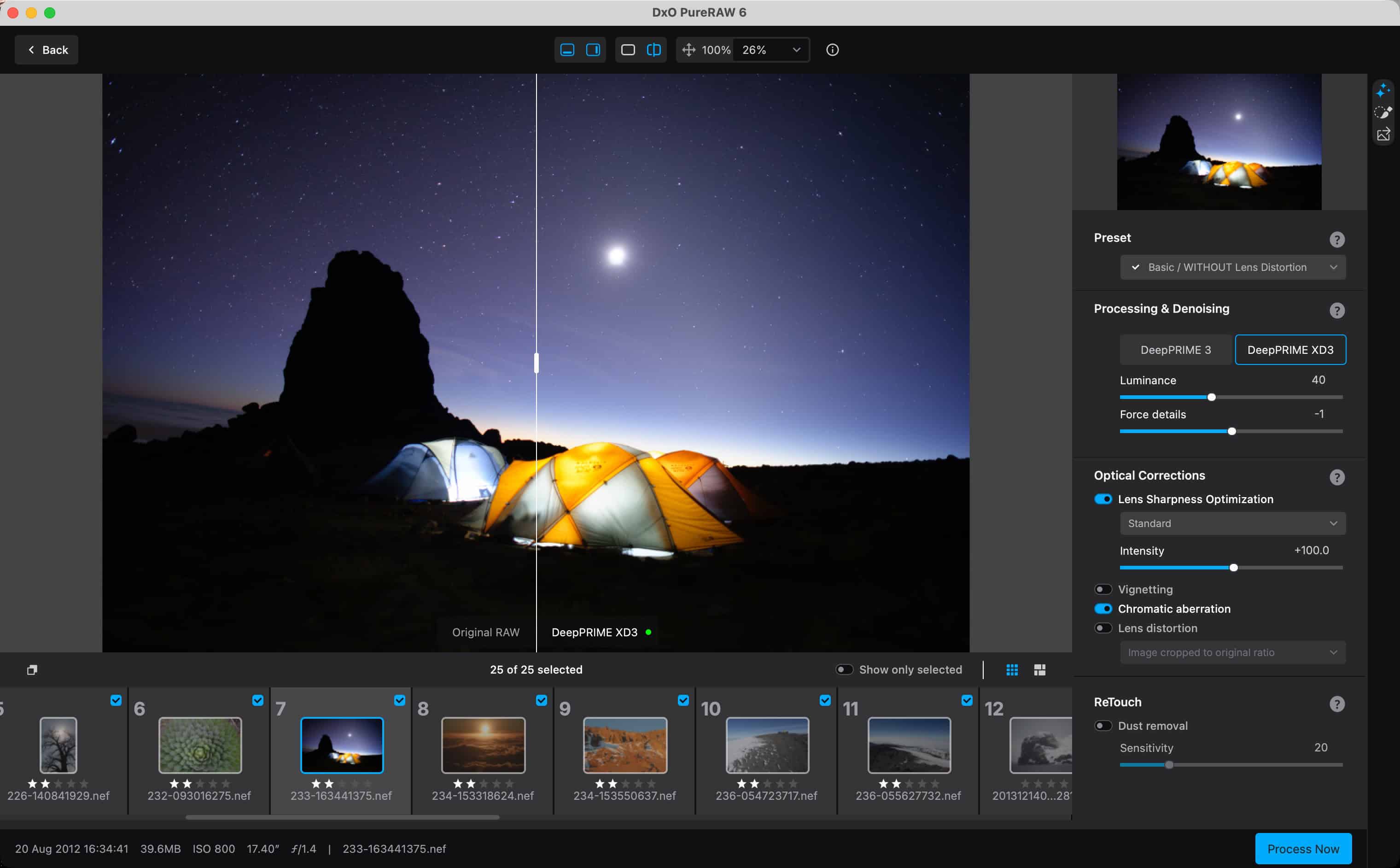Switch to single image view icon
Screen dimensions: 1400x868
coord(628,50)
